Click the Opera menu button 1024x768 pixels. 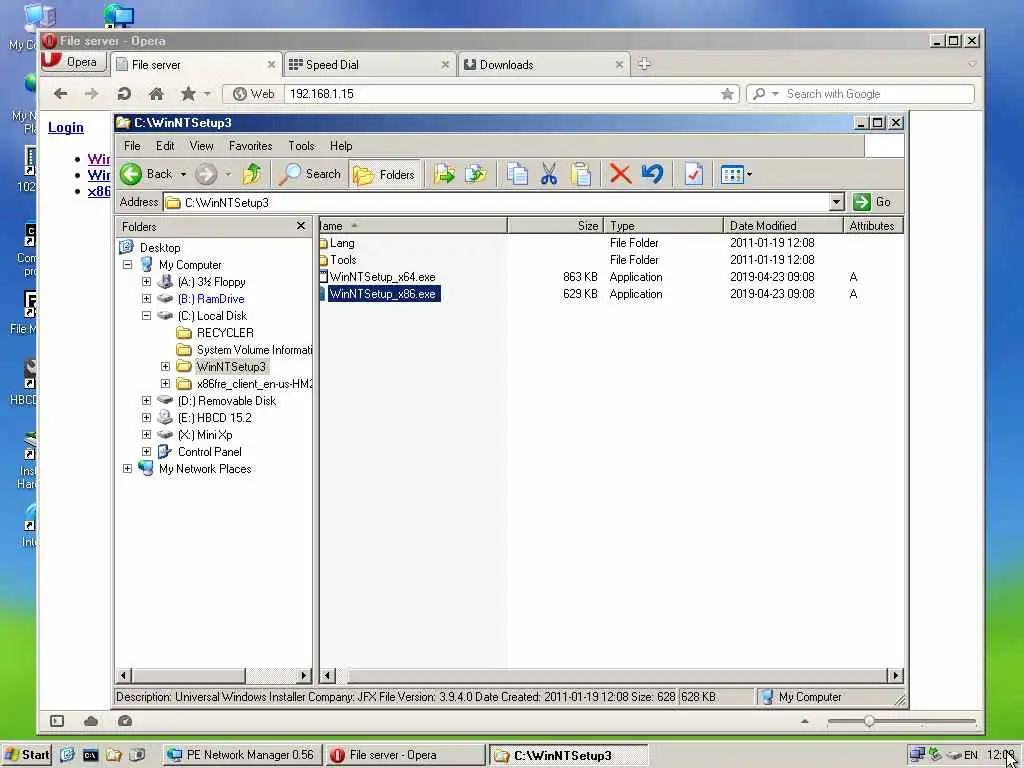pos(73,62)
